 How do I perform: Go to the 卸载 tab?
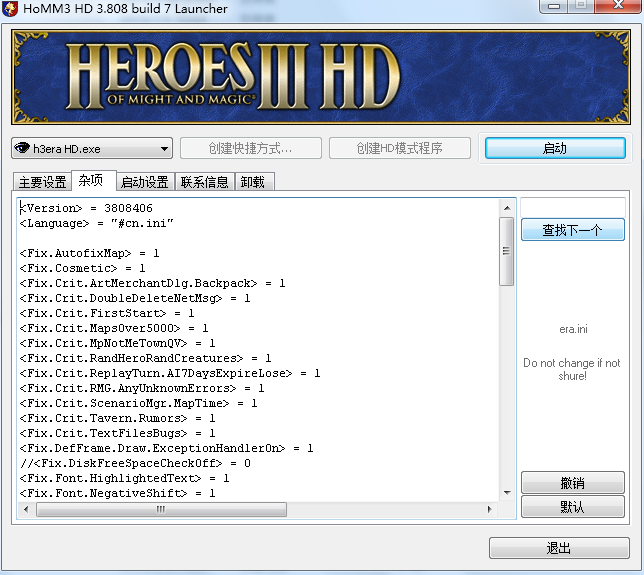click(253, 182)
